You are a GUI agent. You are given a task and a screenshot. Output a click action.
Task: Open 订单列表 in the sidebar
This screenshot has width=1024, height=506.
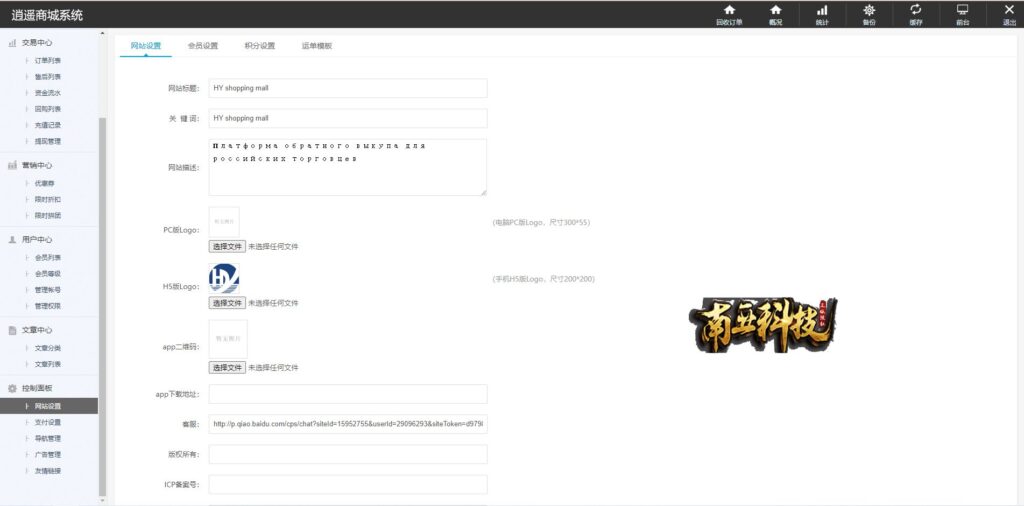[x=48, y=61]
